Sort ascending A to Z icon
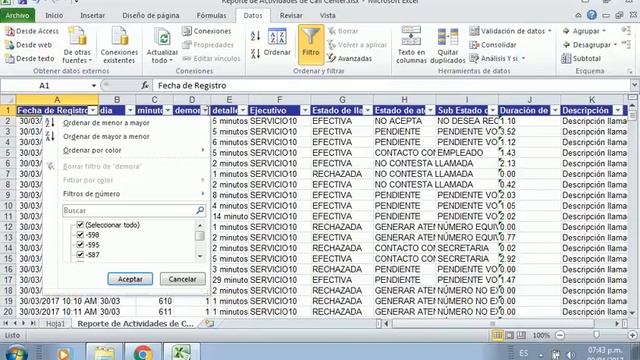Image resolution: width=640 pixels, height=360 pixels. [x=255, y=36]
